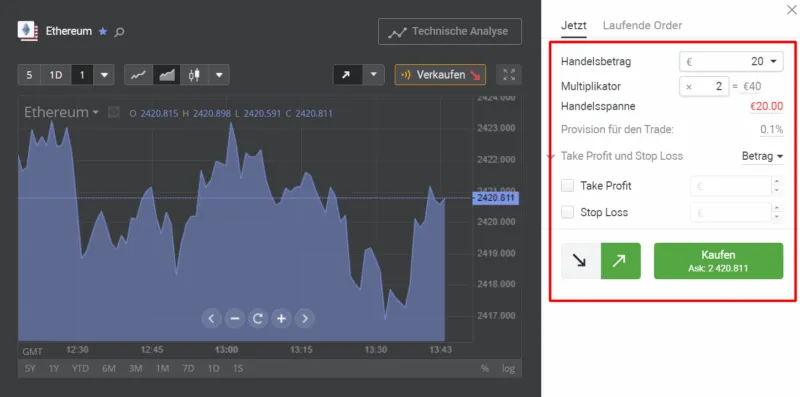Select the sell down-arrow direction toggle
Image resolution: width=800 pixels, height=397 pixels.
[x=581, y=261]
